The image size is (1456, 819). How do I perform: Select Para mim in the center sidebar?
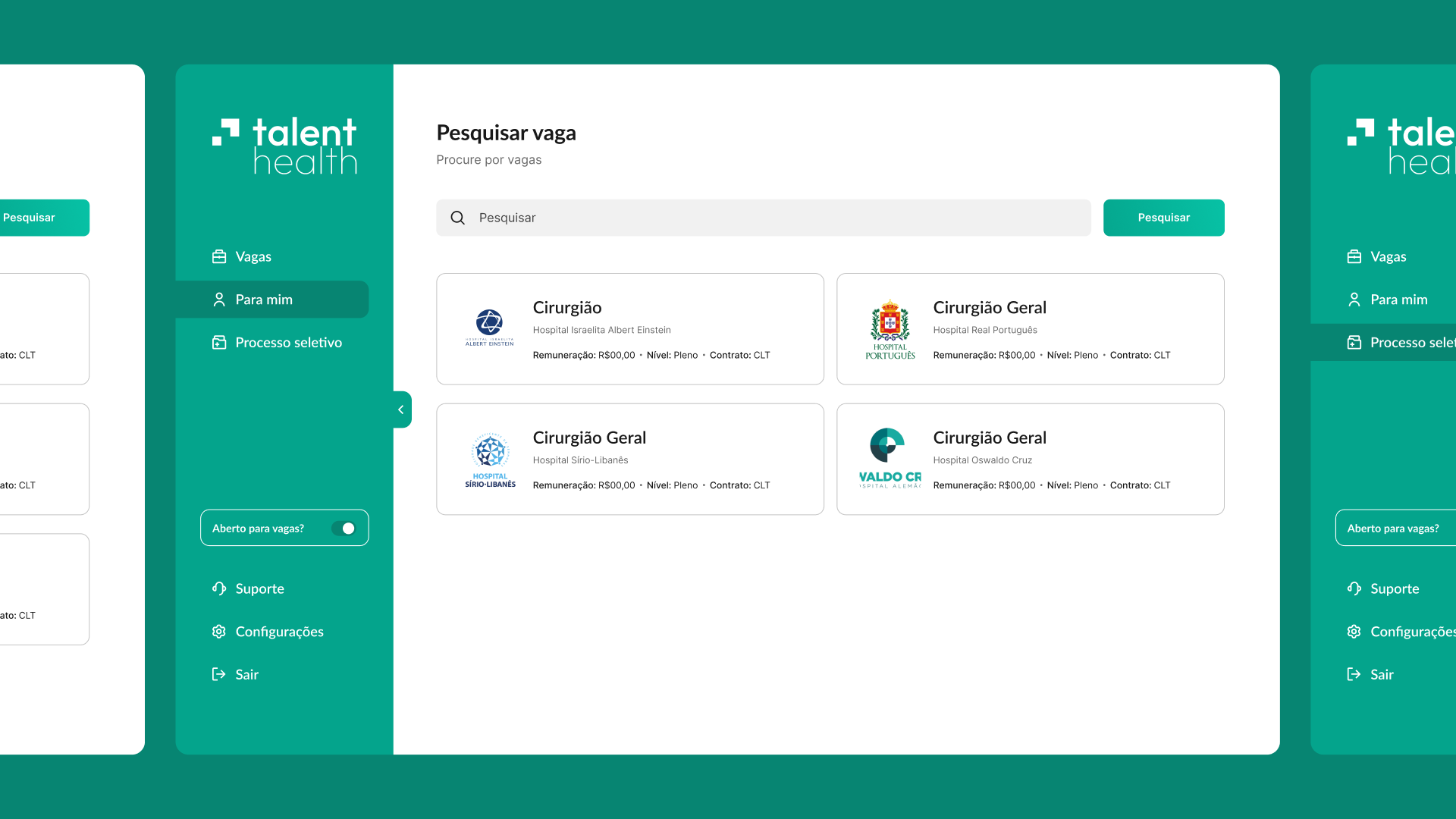(x=272, y=300)
